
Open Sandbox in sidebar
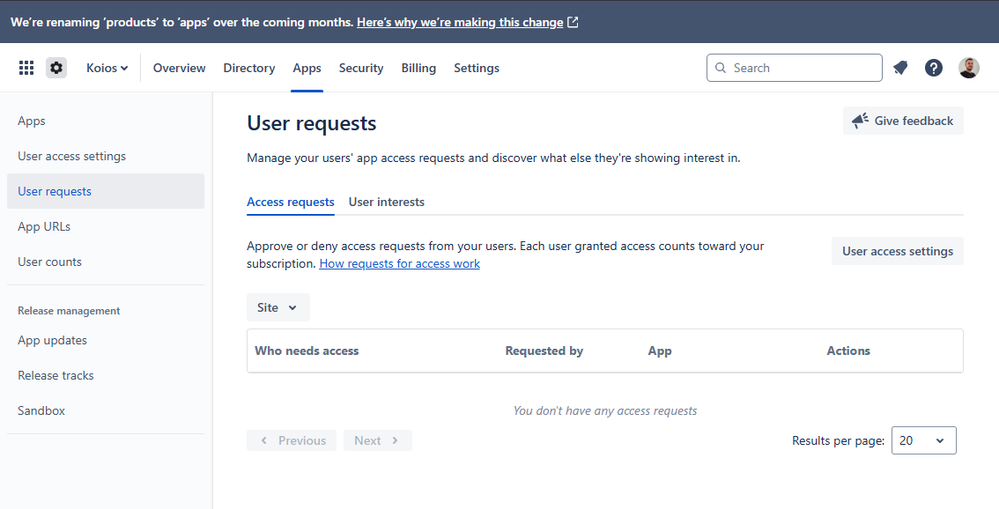click(106, 411)
